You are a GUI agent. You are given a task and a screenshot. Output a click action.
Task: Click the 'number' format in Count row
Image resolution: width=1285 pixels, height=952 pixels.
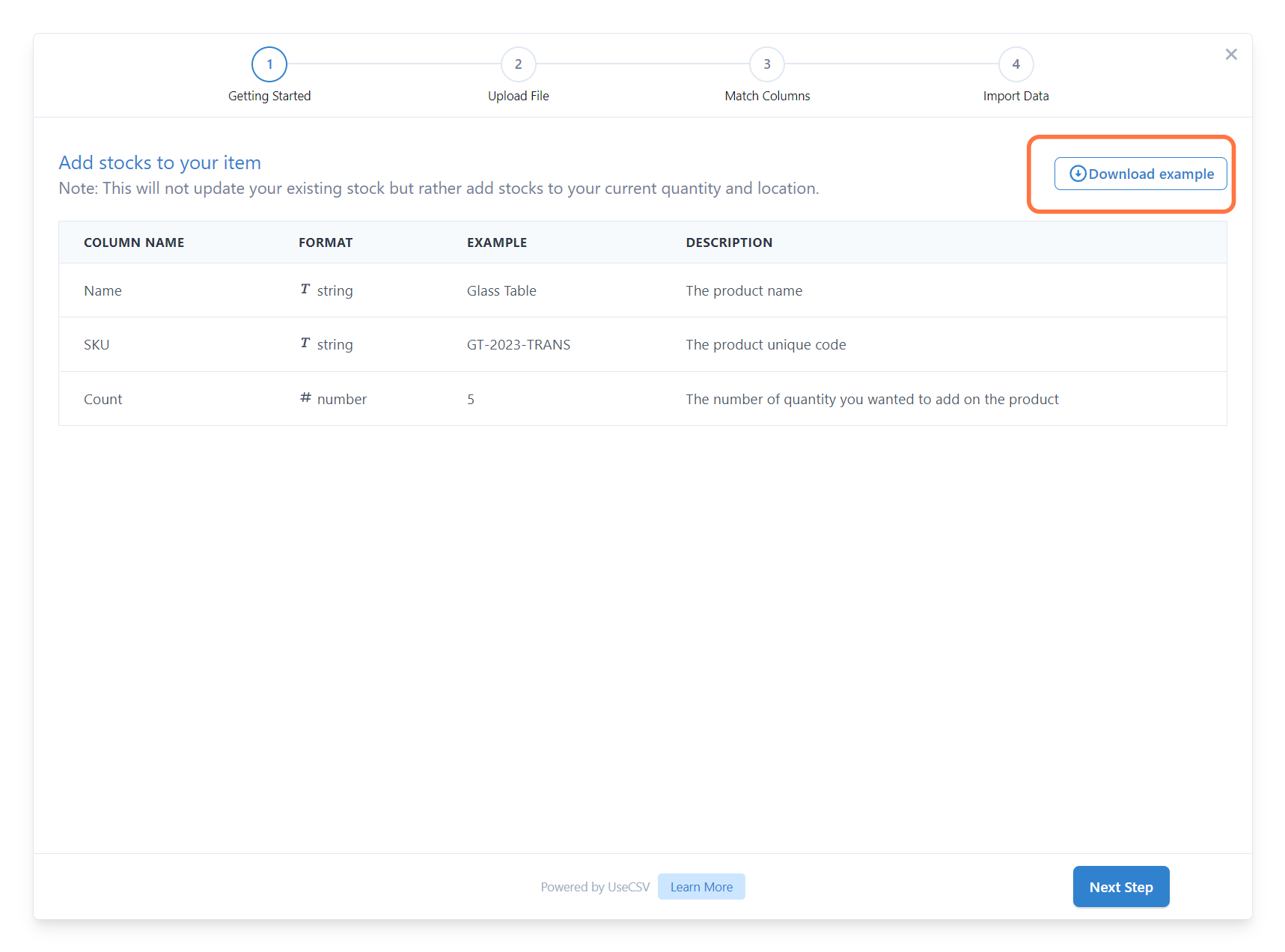point(342,400)
